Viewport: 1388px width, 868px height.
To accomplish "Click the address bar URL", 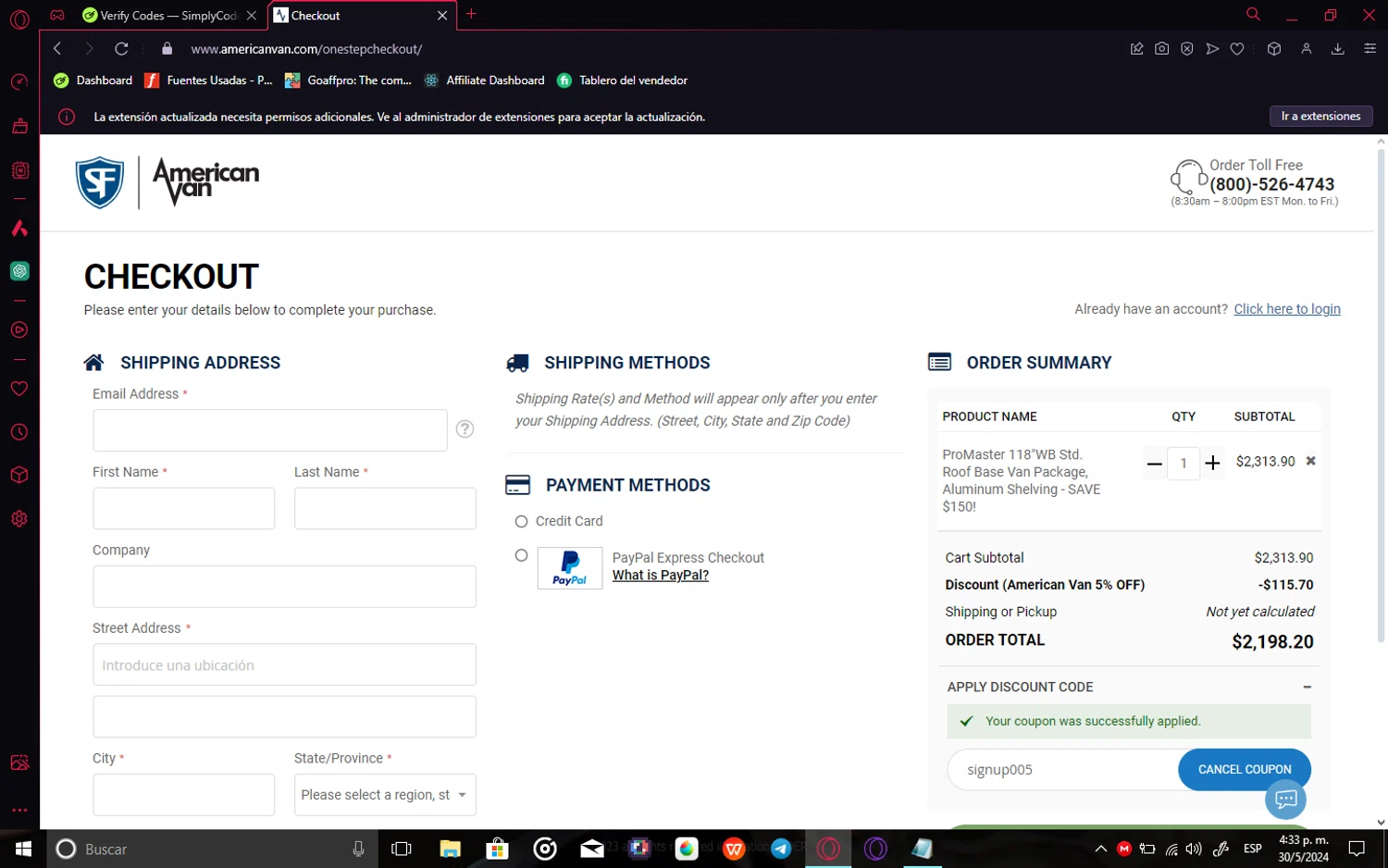I will click(x=306, y=49).
